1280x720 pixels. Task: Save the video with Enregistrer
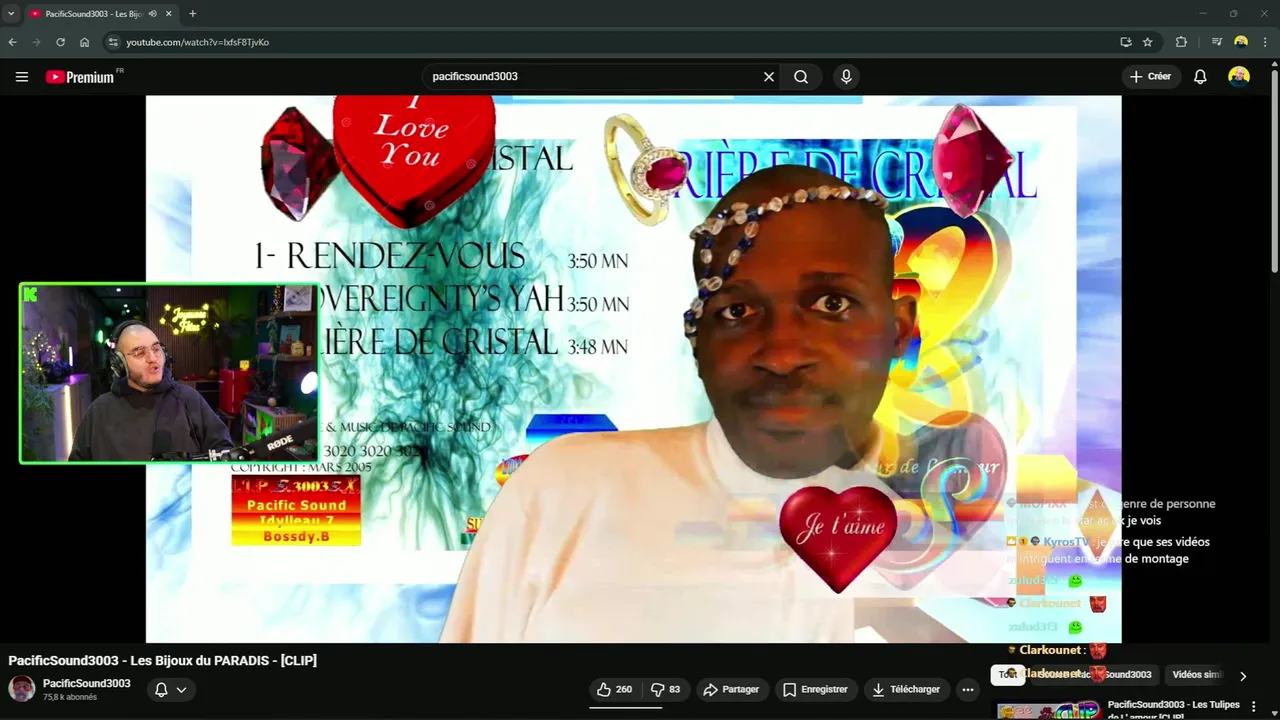coord(815,689)
